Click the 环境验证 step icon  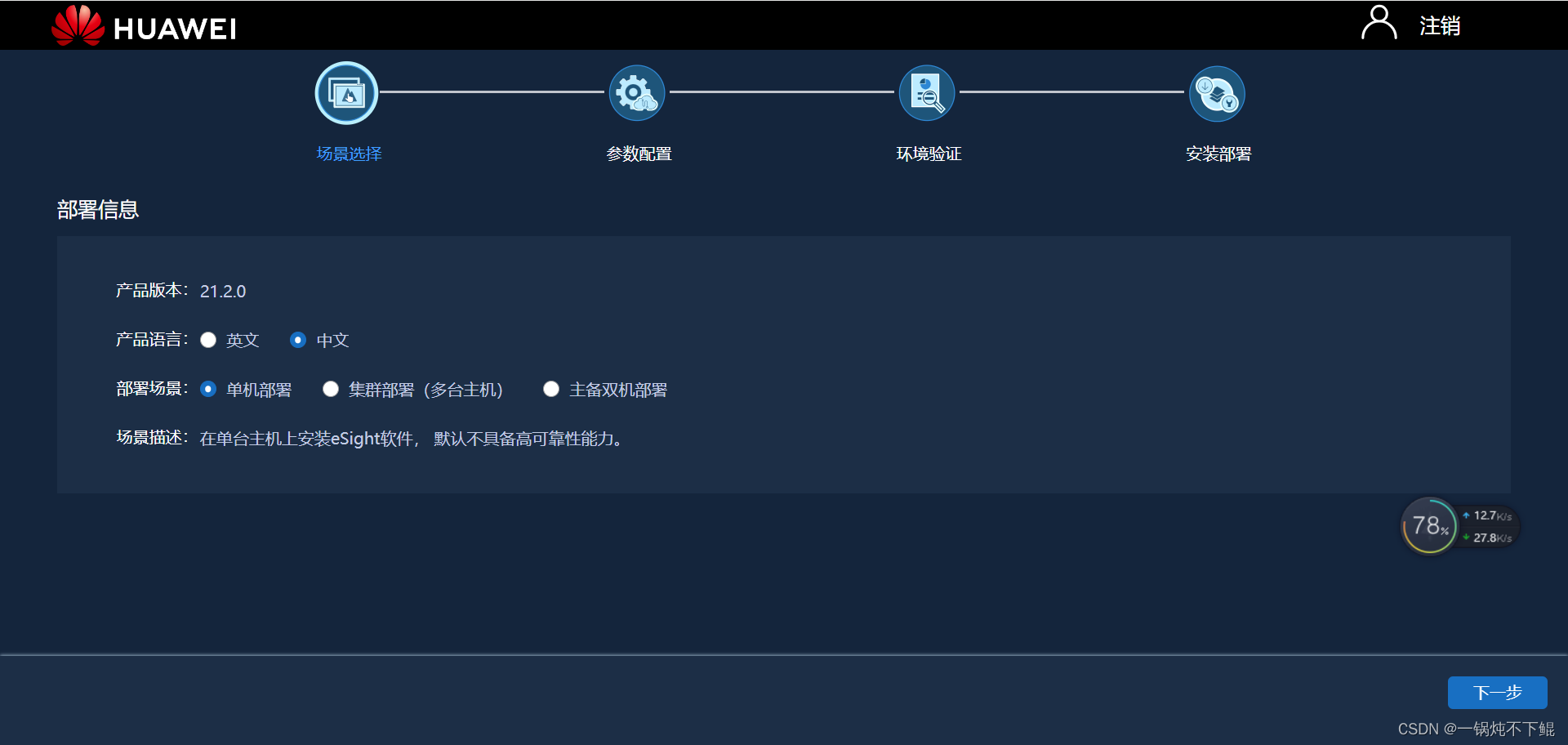pyautogui.click(x=927, y=92)
